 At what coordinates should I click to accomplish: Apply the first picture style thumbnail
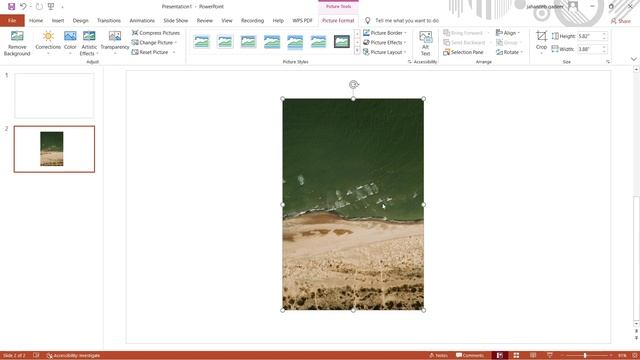point(202,42)
